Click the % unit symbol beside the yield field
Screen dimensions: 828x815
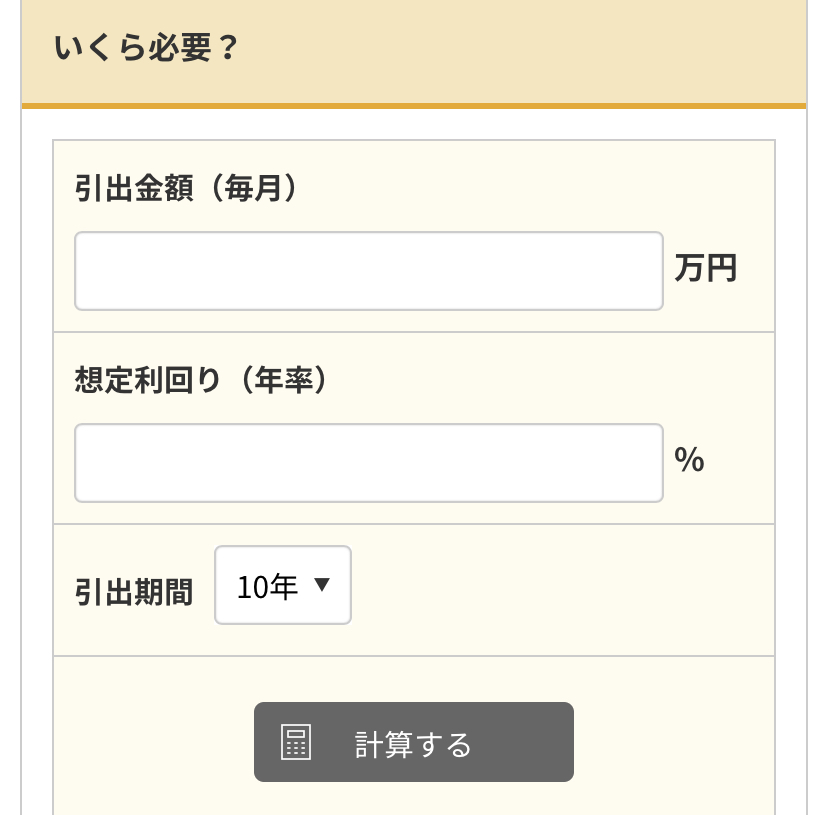point(689,459)
